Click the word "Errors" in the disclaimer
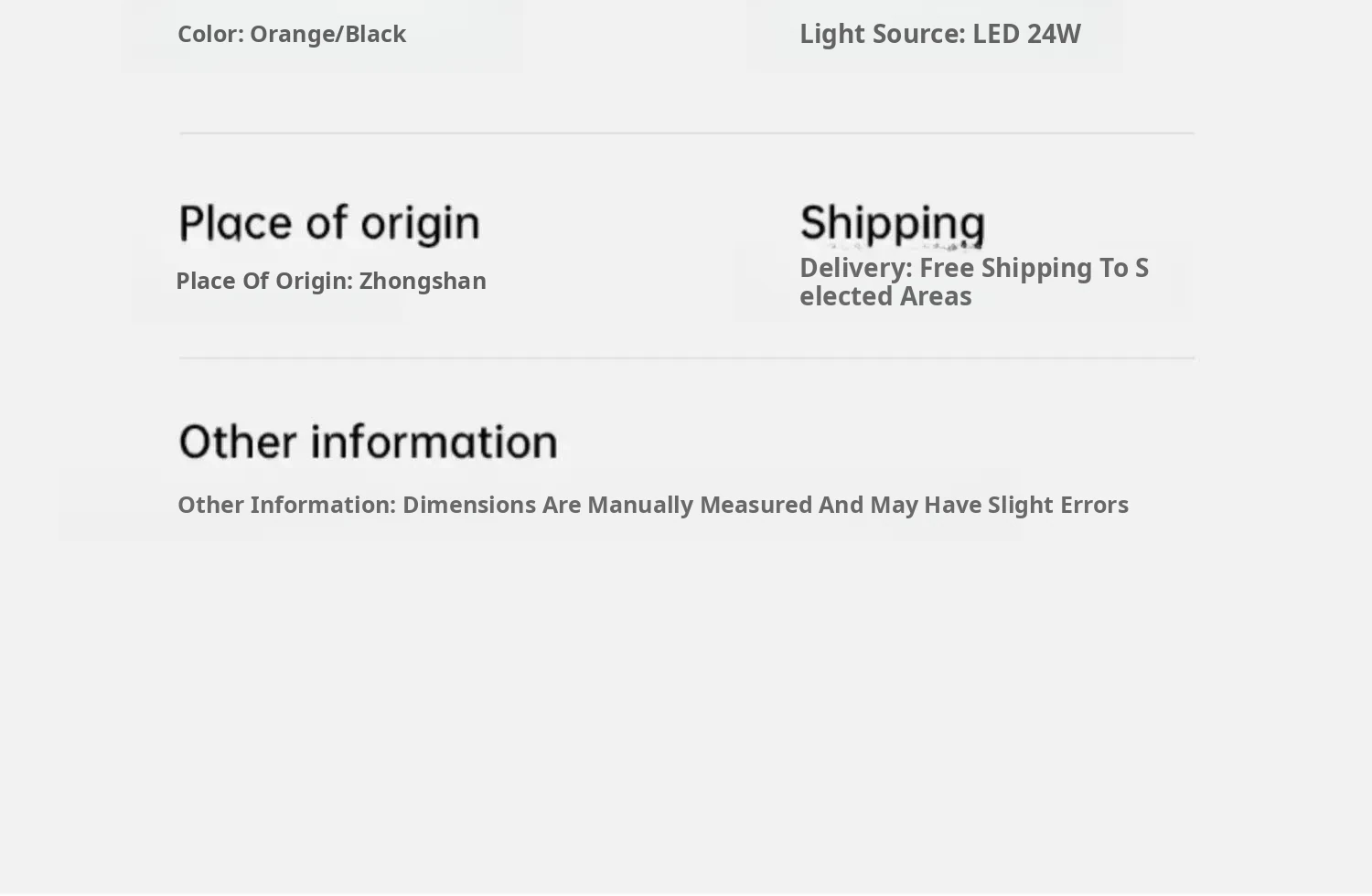Viewport: 1372px width, 896px height. [x=1094, y=505]
